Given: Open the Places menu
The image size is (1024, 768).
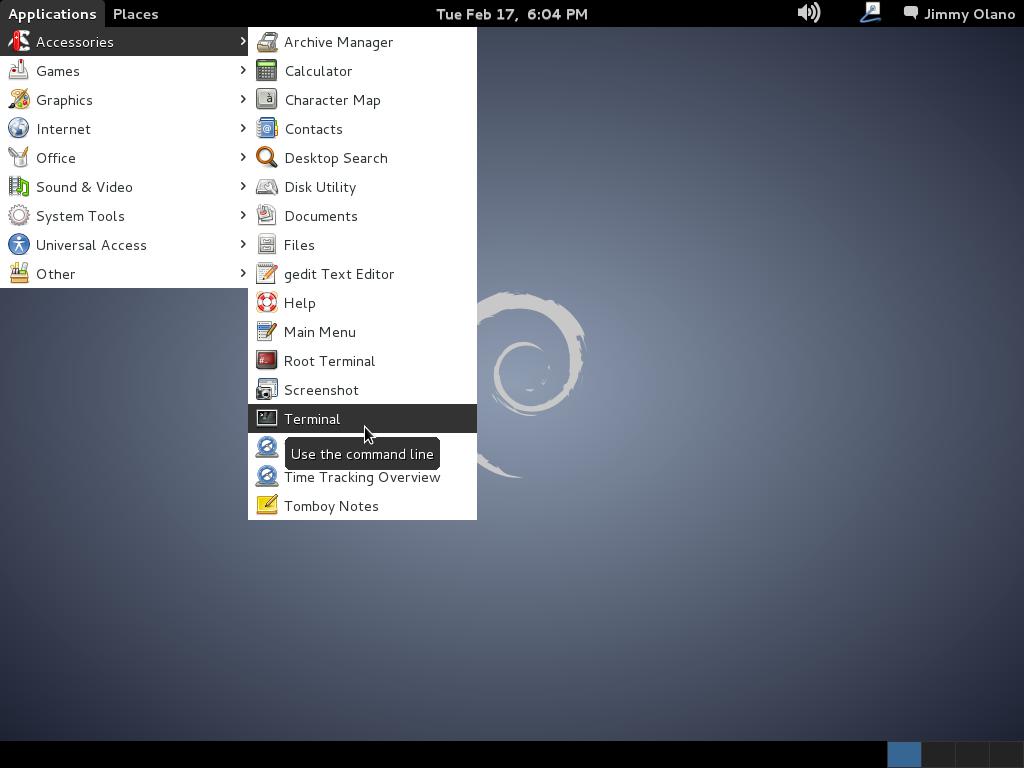Looking at the screenshot, I should coord(135,14).
